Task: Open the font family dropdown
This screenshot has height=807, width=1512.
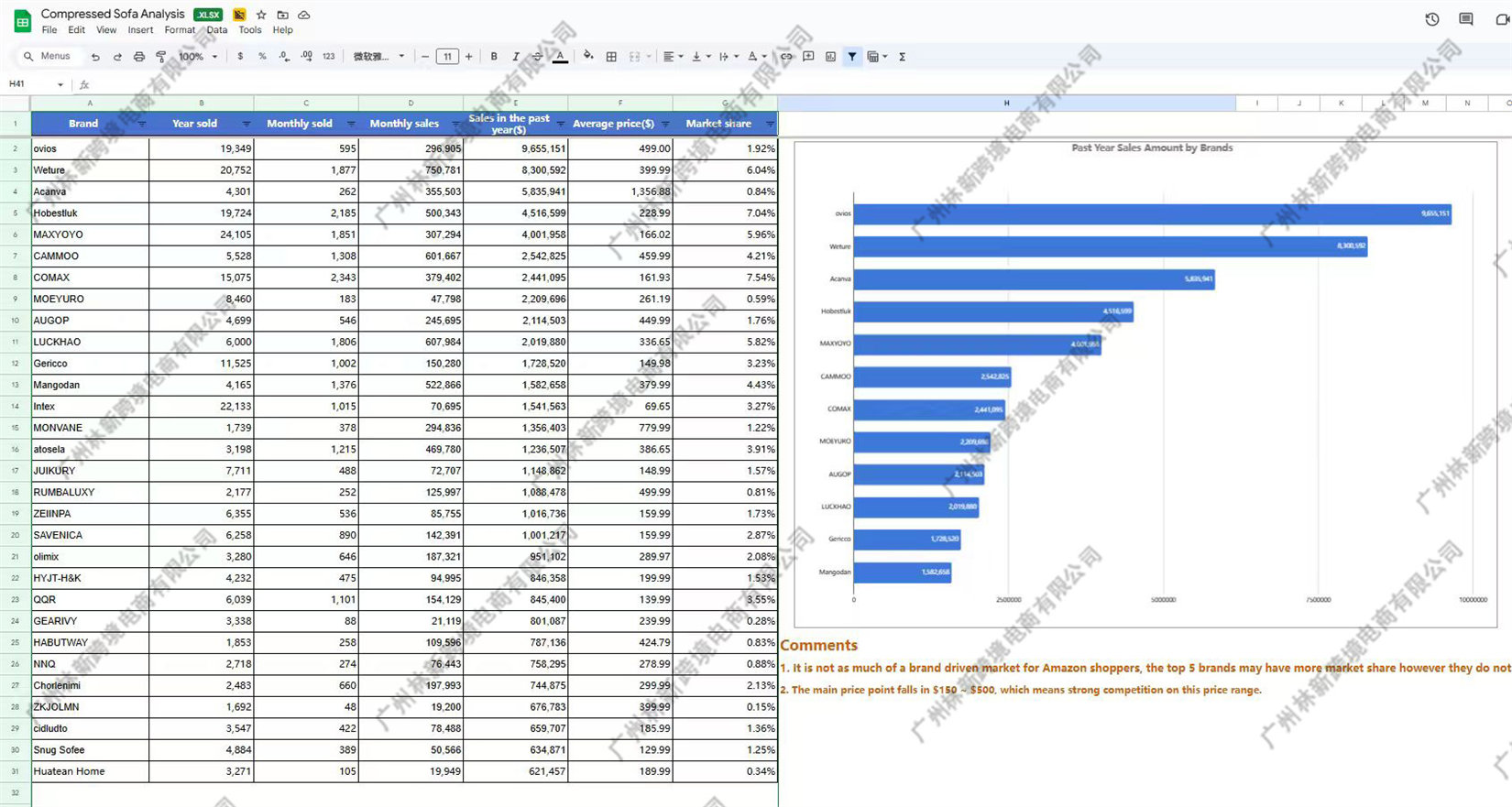Action: (x=379, y=57)
